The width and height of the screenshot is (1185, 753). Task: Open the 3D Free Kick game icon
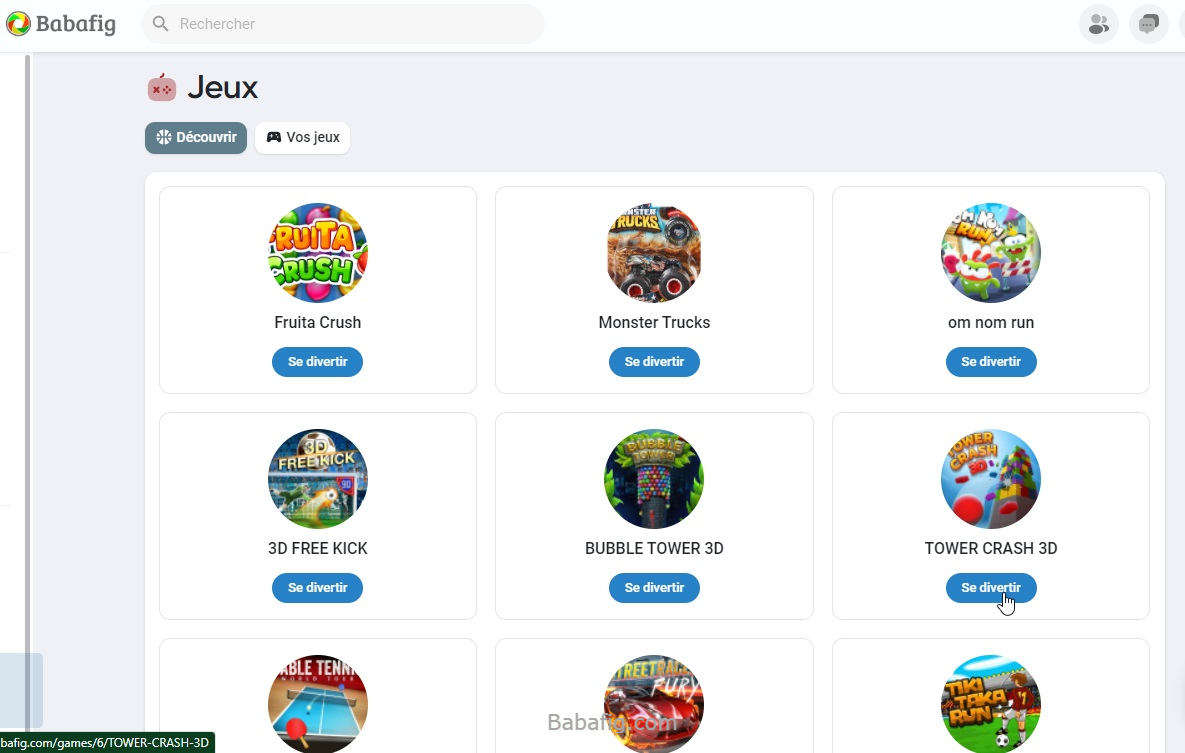tap(317, 479)
